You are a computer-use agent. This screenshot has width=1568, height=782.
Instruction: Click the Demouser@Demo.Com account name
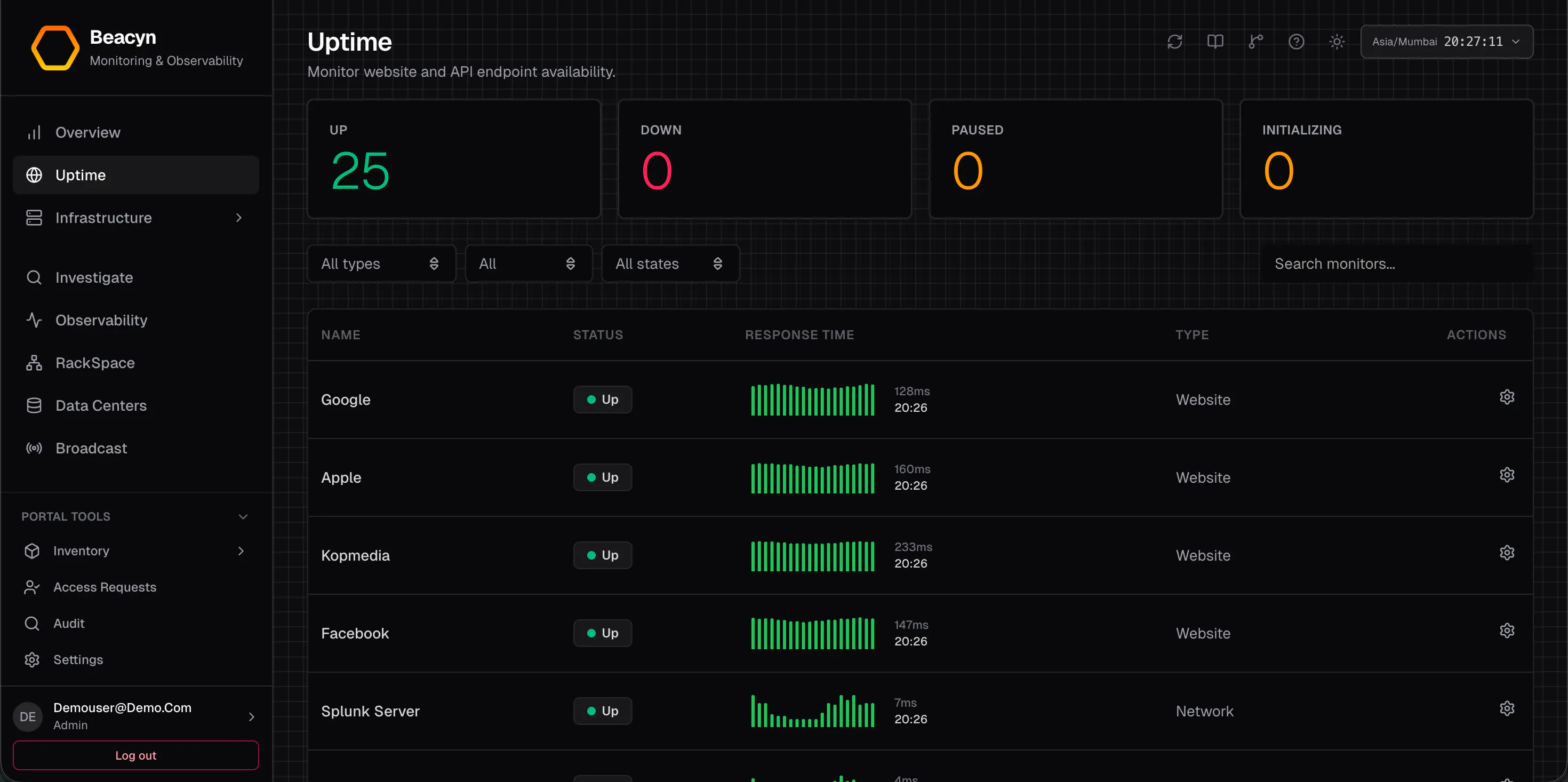click(122, 708)
